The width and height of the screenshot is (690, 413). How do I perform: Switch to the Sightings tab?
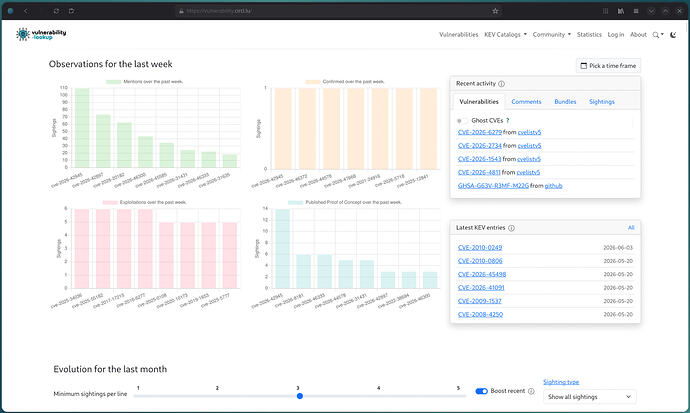(602, 102)
